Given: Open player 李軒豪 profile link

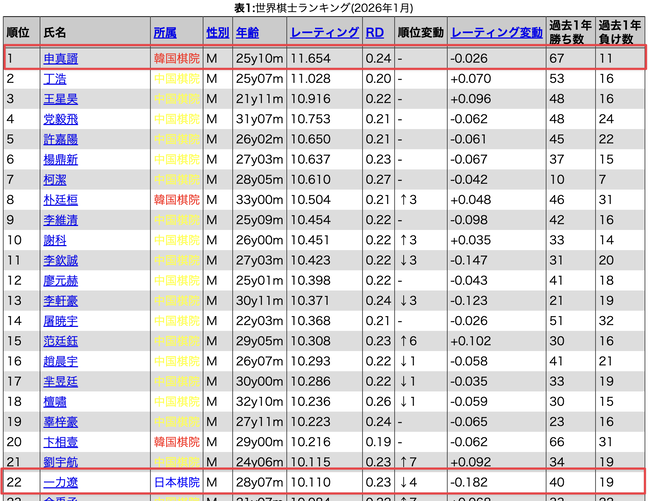Looking at the screenshot, I should tap(61, 301).
